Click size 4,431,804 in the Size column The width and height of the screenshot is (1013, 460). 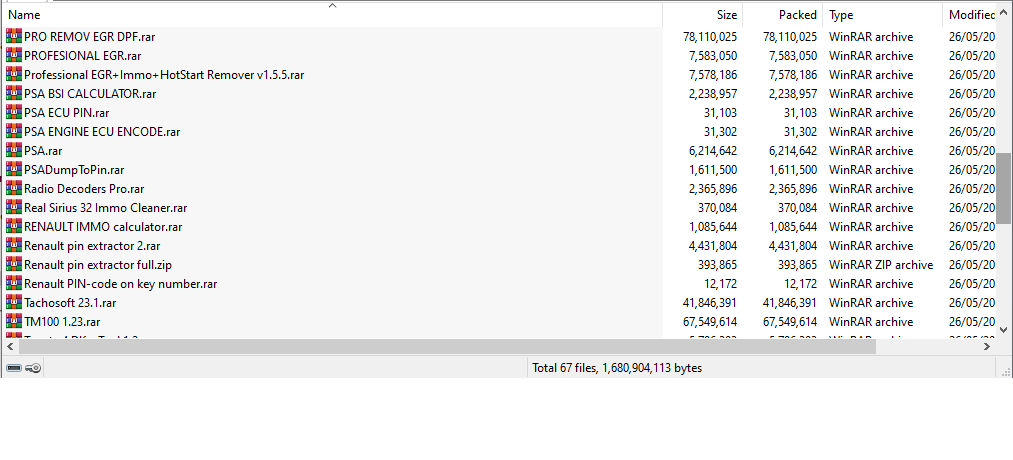tap(713, 246)
